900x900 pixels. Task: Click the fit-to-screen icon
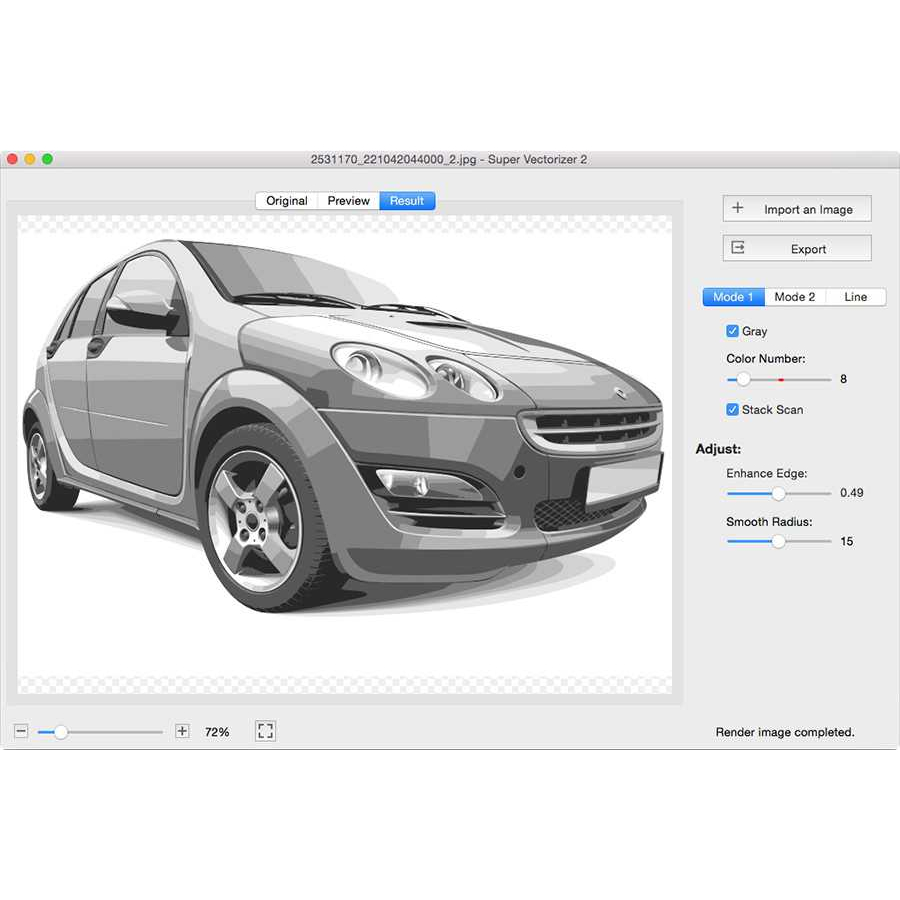click(265, 732)
